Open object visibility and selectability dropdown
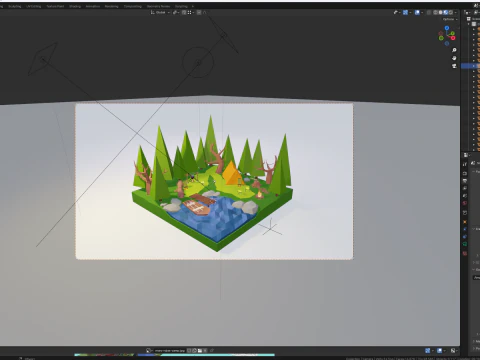The height and width of the screenshot is (360, 480). tap(397, 12)
